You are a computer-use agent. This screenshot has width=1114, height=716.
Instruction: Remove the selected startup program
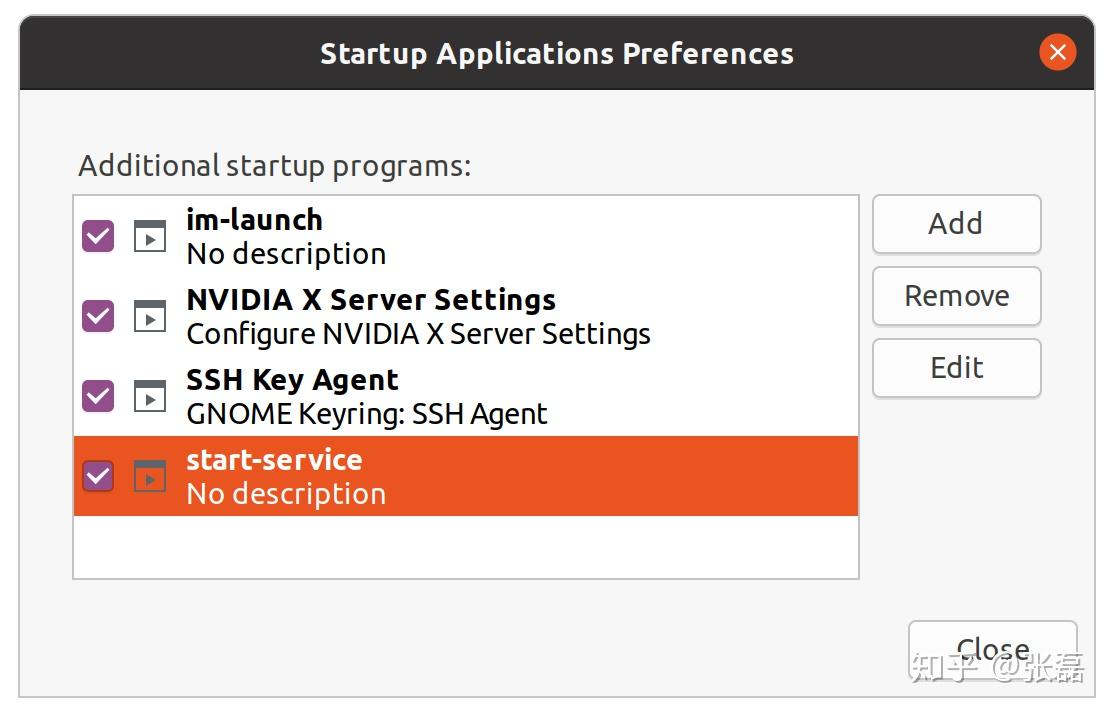956,296
